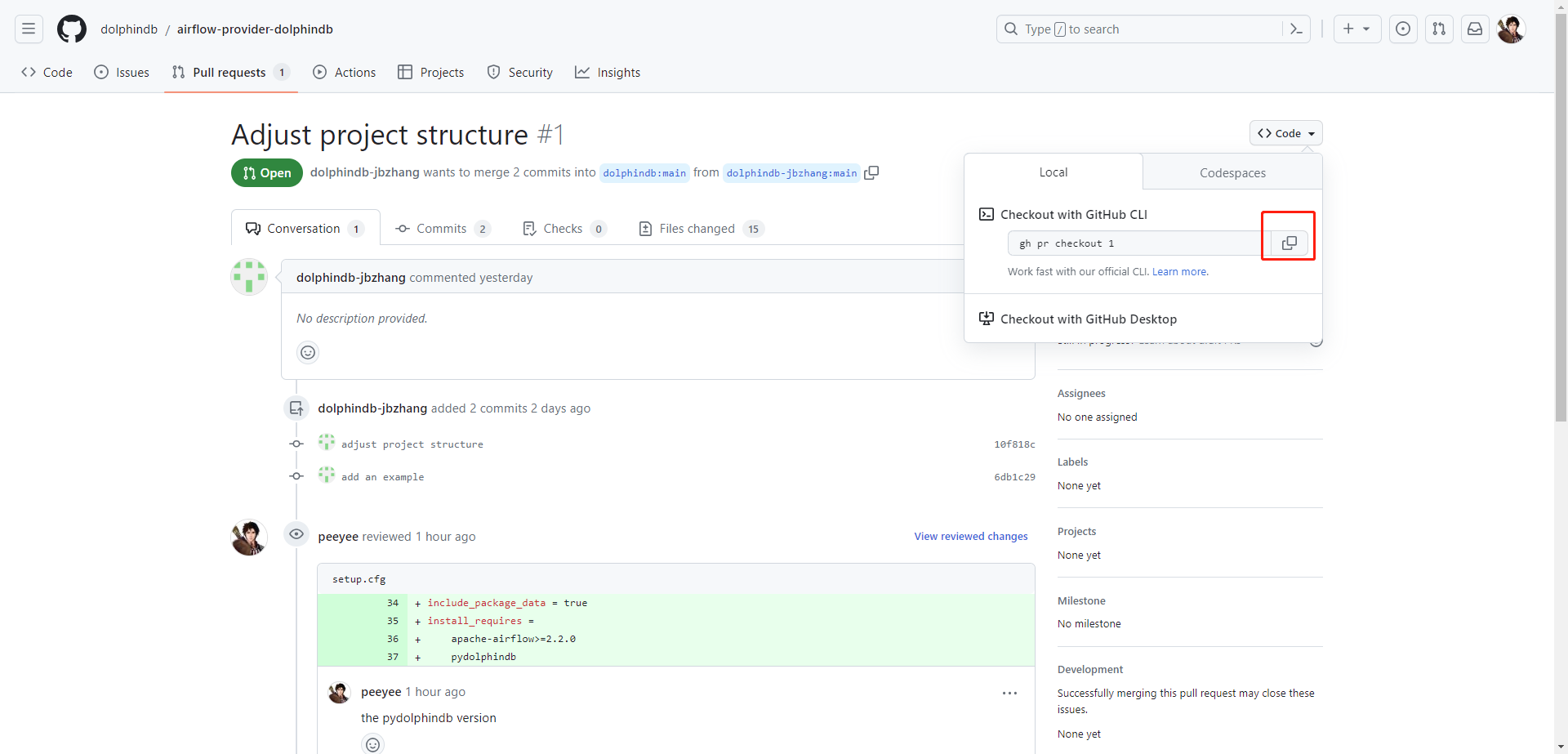Open airflow-provider-dolphindb repository link
Image resolution: width=1568 pixels, height=754 pixels.
[x=255, y=29]
